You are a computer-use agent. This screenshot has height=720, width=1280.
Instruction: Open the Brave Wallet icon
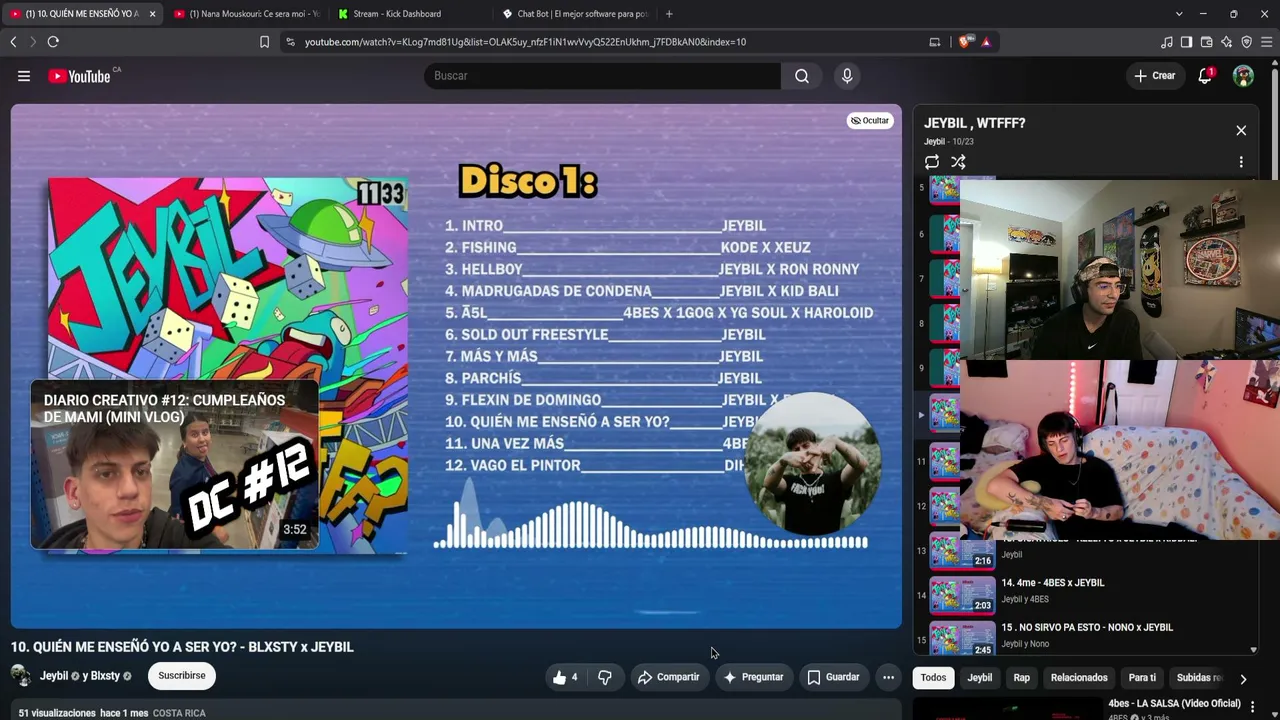pyautogui.click(x=1206, y=42)
